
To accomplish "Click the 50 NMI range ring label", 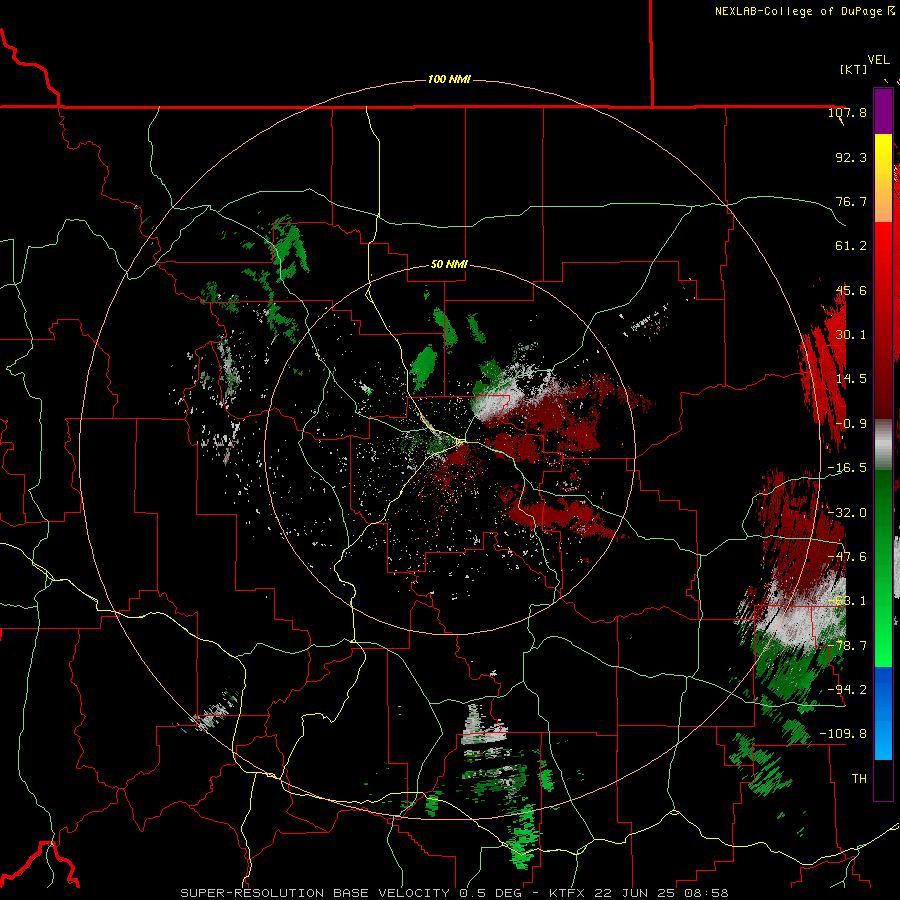I will pos(449,265).
